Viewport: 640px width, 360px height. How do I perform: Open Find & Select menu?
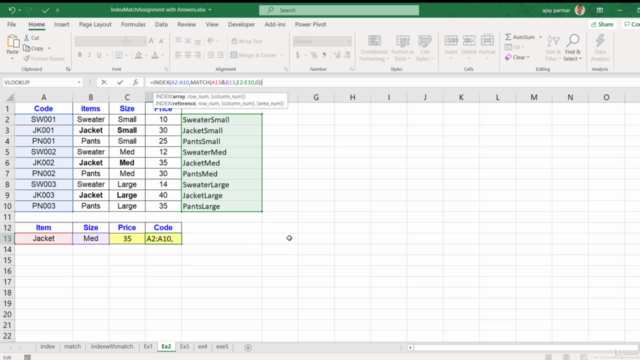click(x=572, y=48)
